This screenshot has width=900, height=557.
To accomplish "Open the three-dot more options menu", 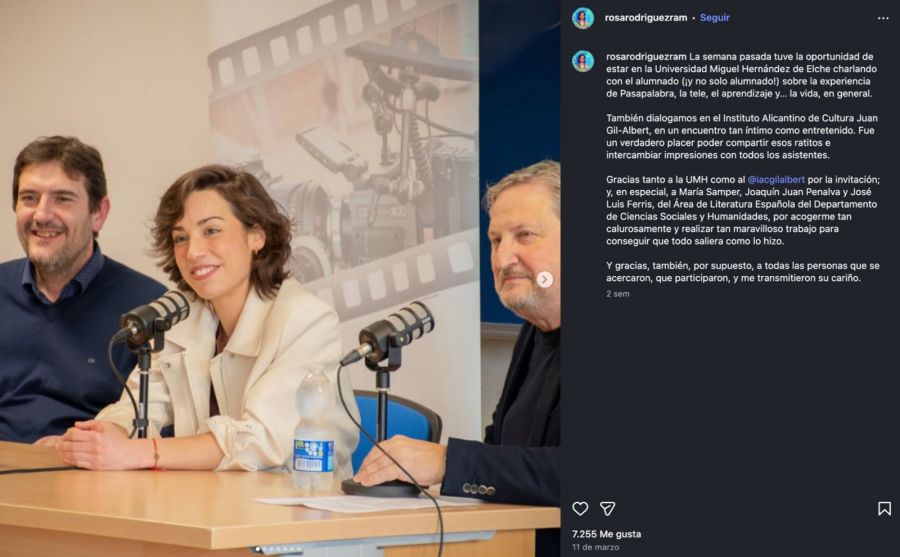I will tap(883, 18).
